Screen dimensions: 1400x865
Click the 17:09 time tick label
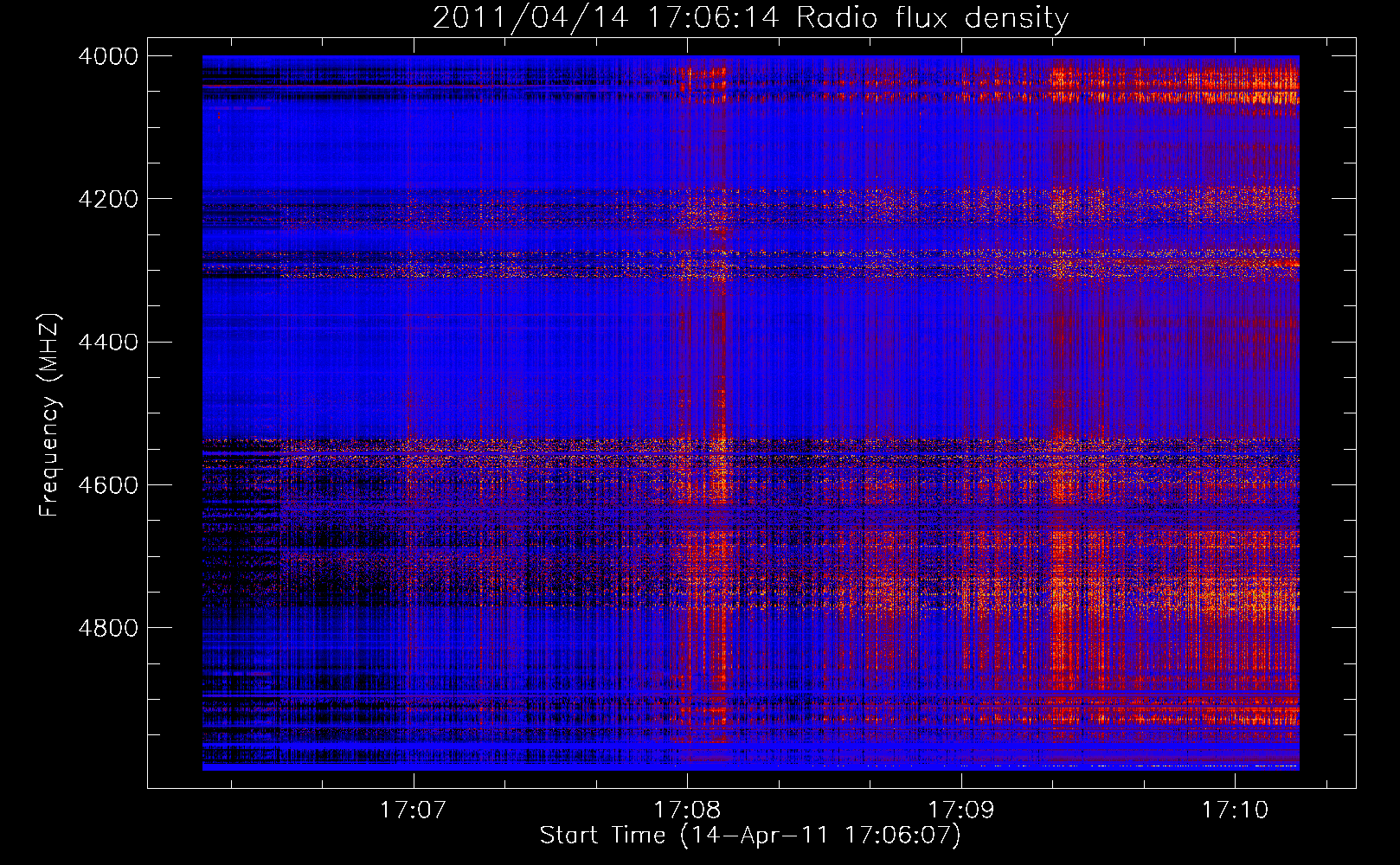tap(961, 810)
